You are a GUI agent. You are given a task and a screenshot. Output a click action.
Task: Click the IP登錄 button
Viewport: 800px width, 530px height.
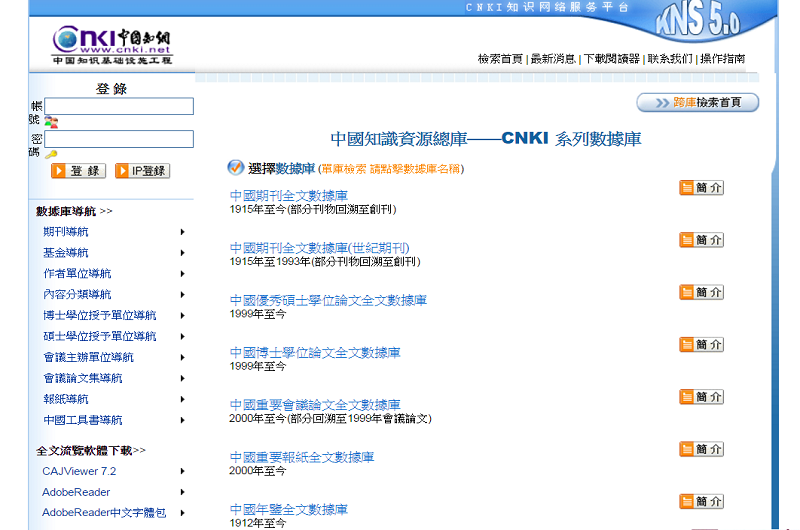pos(142,171)
